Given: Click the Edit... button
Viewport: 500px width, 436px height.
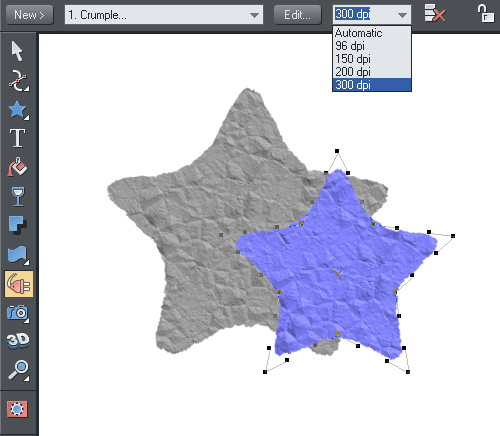Looking at the screenshot, I should pos(297,15).
